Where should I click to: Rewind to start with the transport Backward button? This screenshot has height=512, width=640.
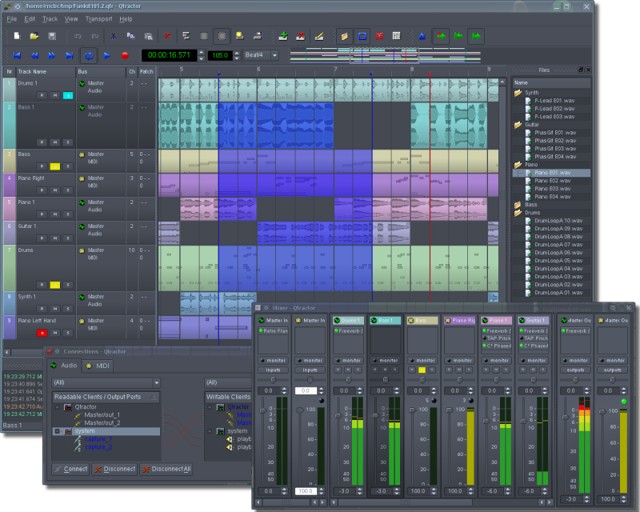click(x=17, y=56)
